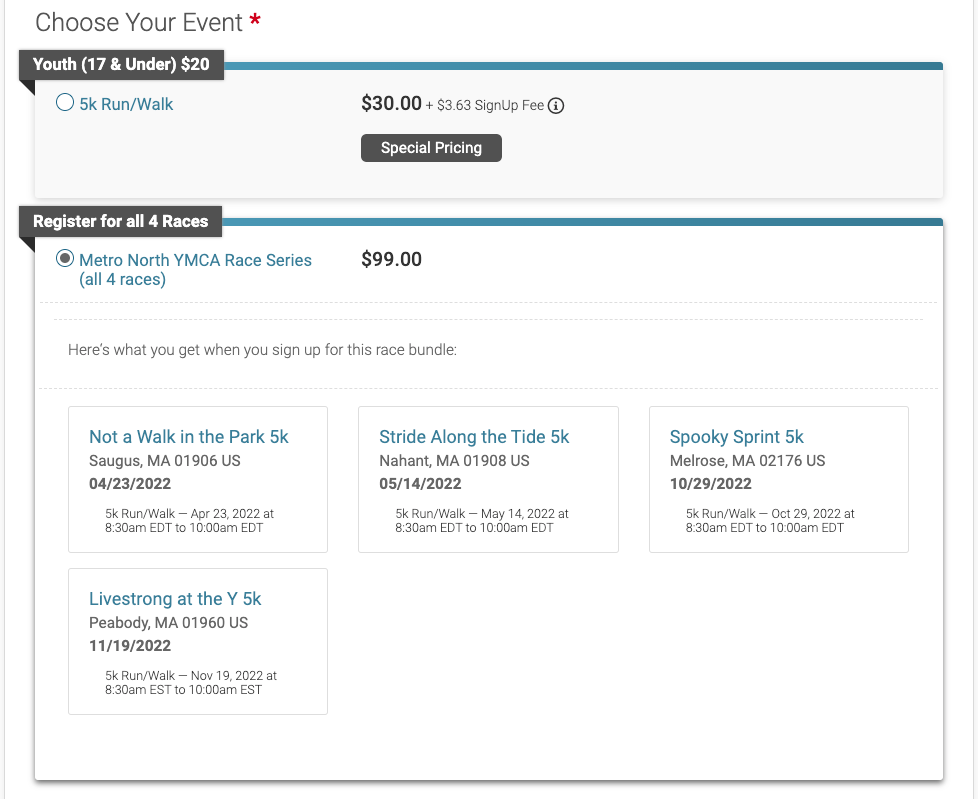978x799 pixels.
Task: Open Livestrong at the Y 5k link
Action: (175, 599)
